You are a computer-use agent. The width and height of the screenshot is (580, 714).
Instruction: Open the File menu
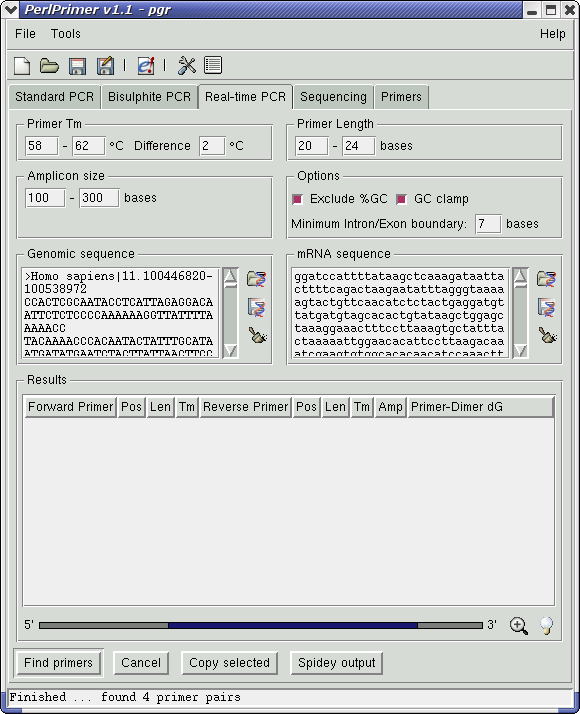25,34
